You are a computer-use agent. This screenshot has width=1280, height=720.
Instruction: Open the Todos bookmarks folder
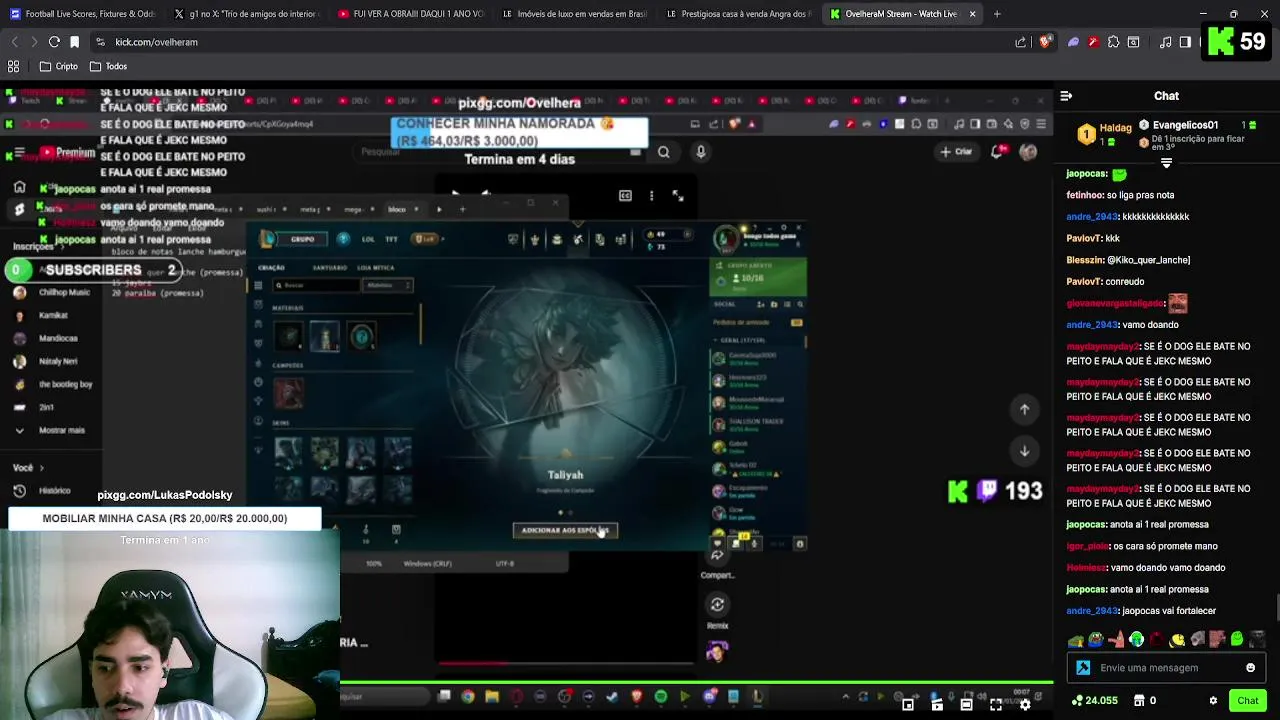click(108, 66)
